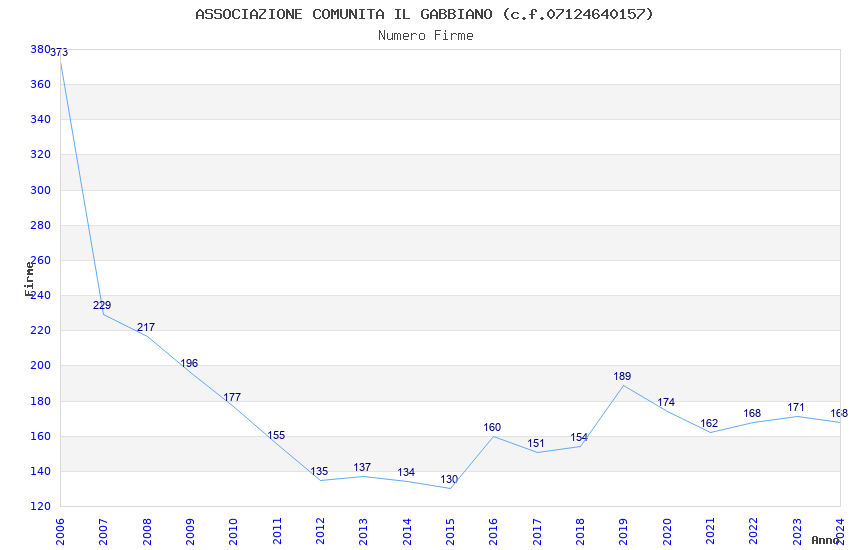Click the 360 y-axis tick label

(40, 85)
